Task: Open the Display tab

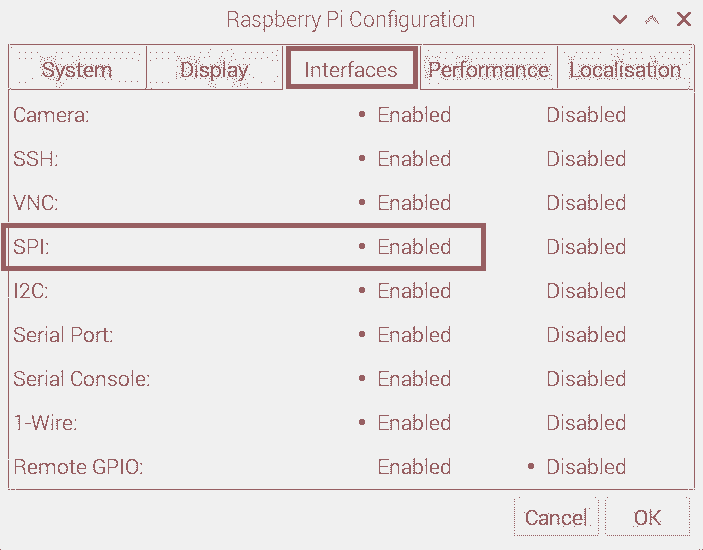Action: point(214,70)
